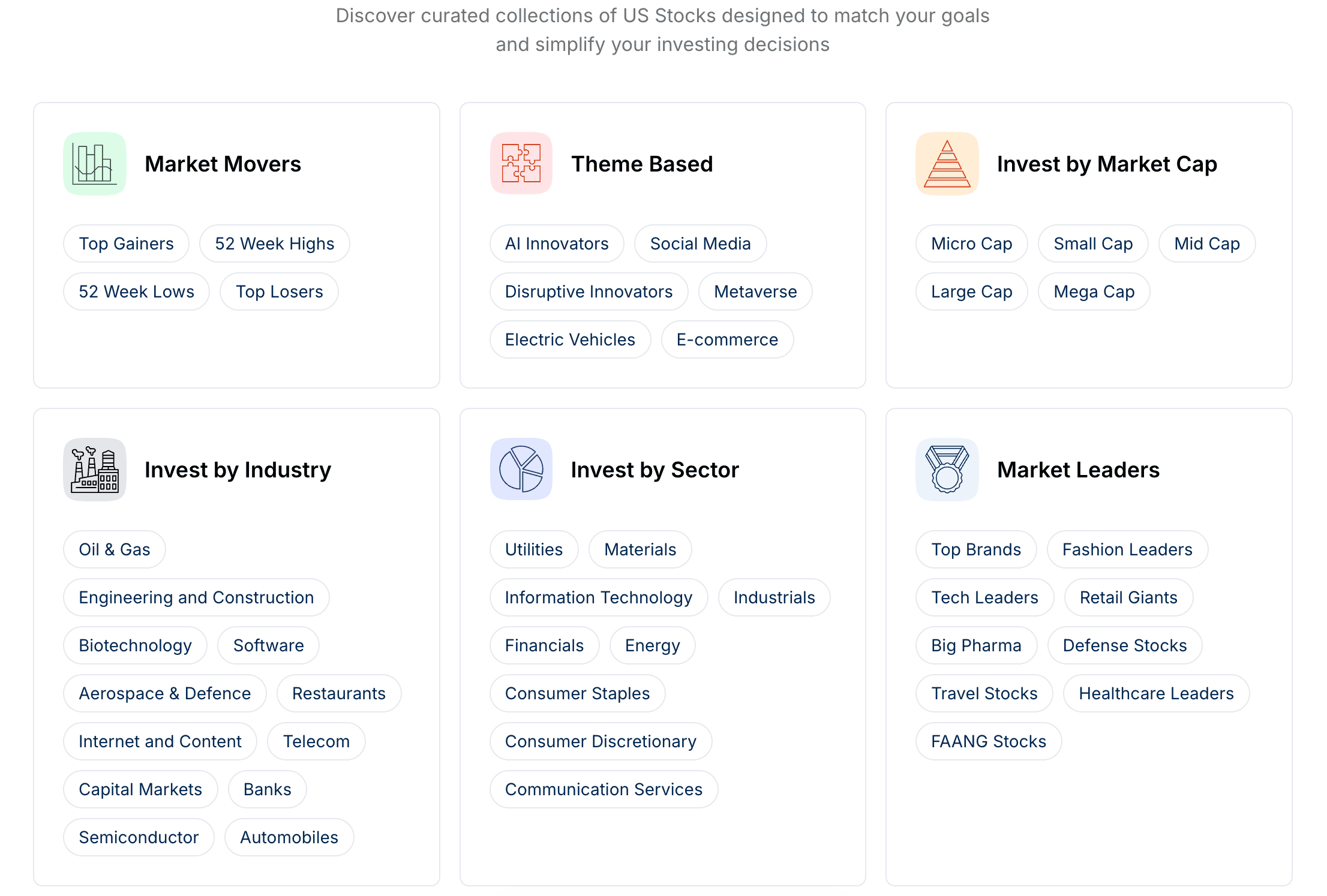The height and width of the screenshot is (896, 1327).
Task: Open the AI Innovators theme
Action: click(557, 243)
